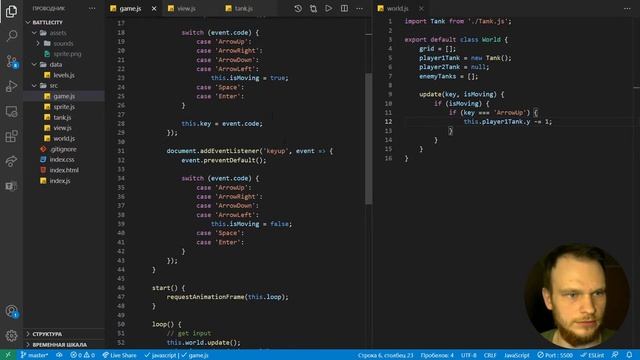Image resolution: width=640 pixels, height=360 pixels.
Task: Click line 12 in world.js editor
Action: pos(507,122)
